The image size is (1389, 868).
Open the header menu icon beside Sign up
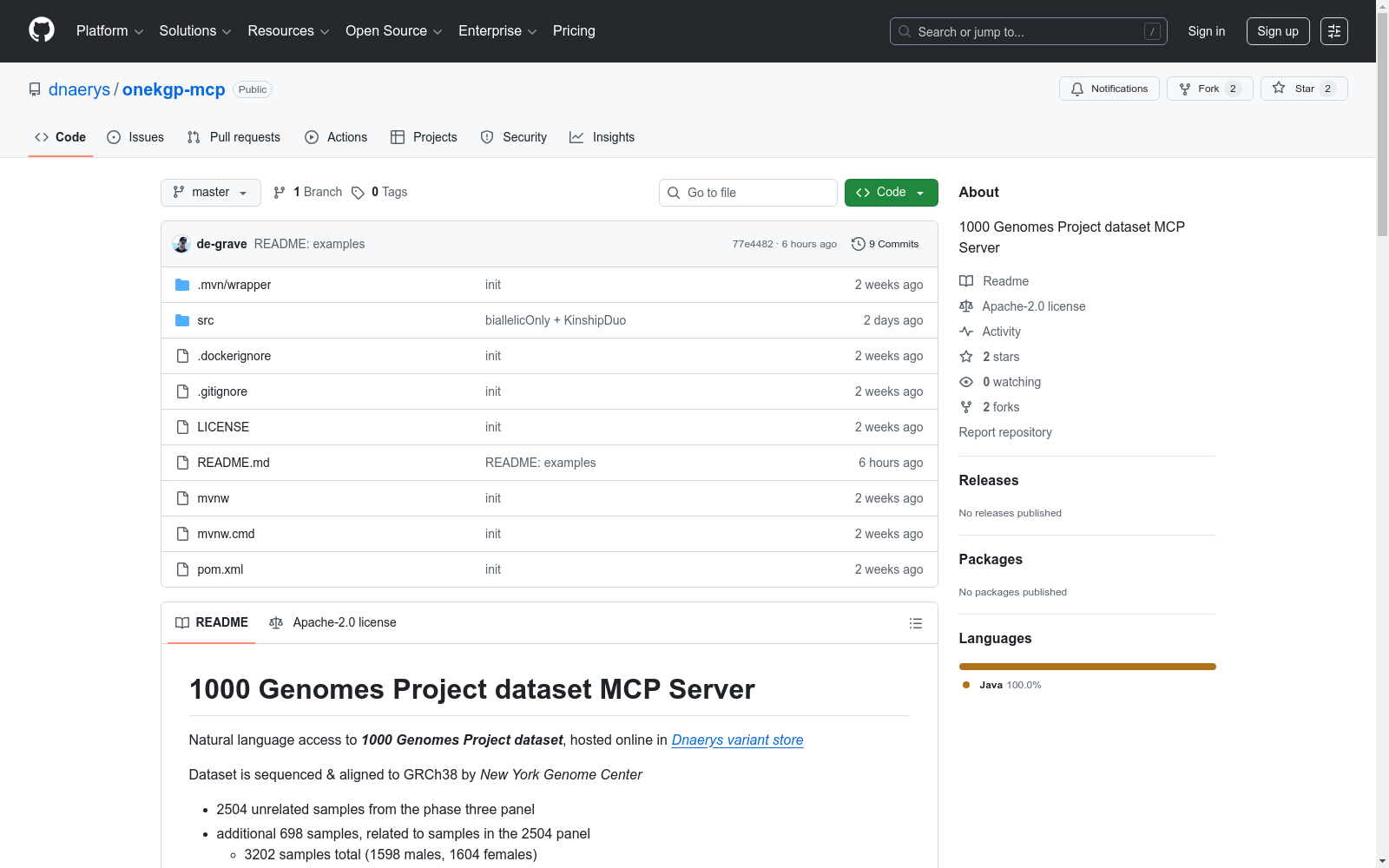(x=1333, y=31)
